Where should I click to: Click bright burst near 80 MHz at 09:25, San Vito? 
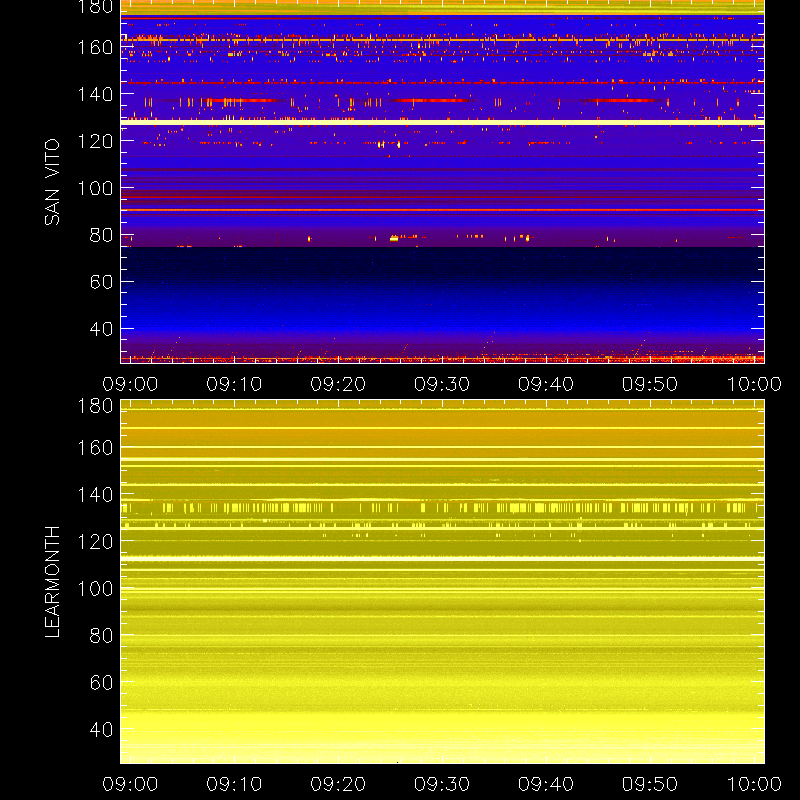pos(394,238)
